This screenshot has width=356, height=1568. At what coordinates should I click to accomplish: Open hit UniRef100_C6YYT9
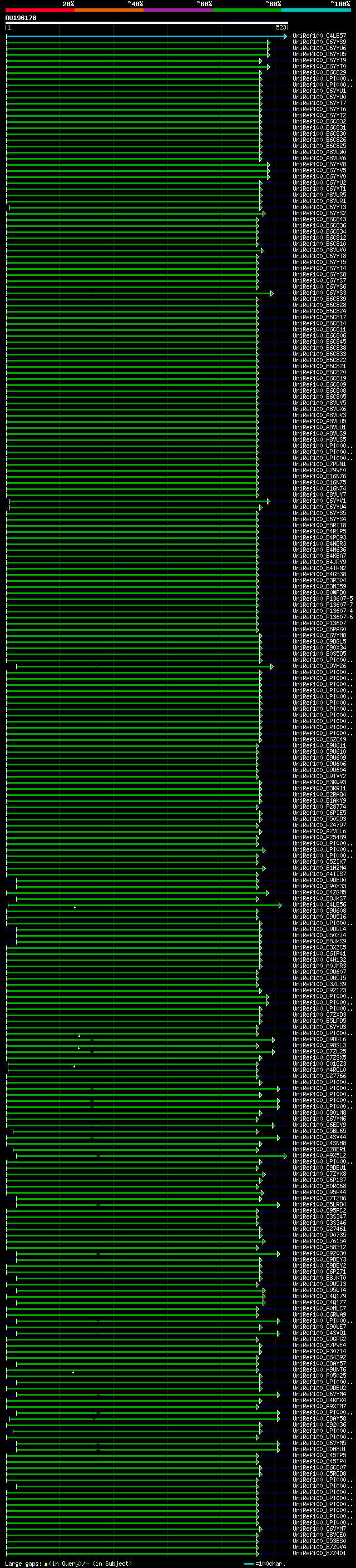coord(319,60)
